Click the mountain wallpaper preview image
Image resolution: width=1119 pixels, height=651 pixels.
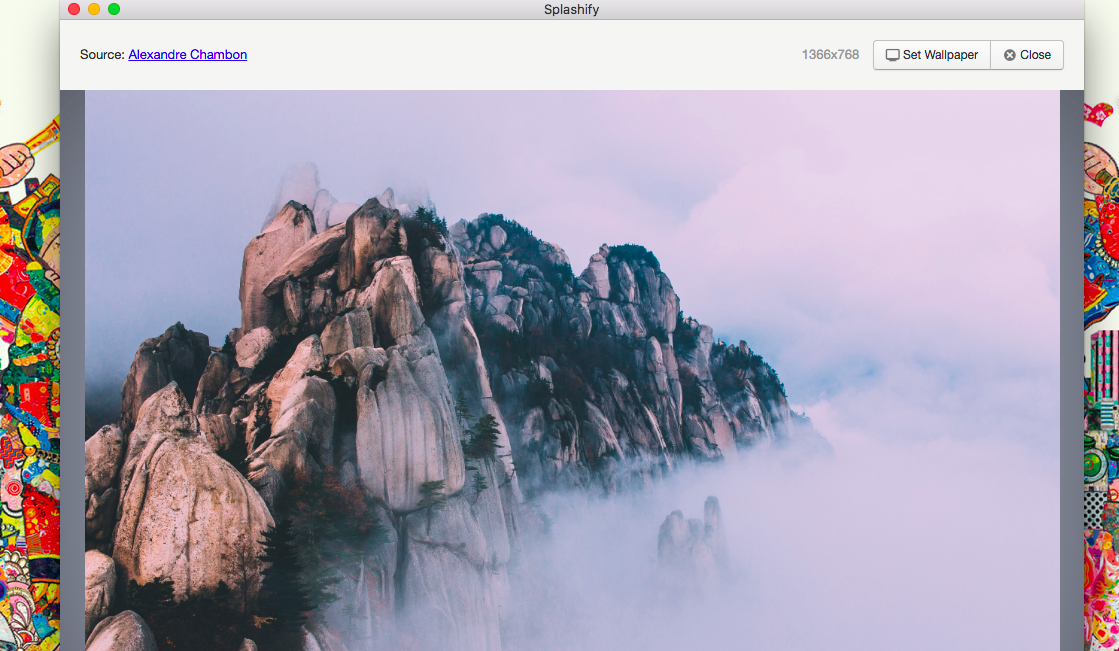coord(572,370)
